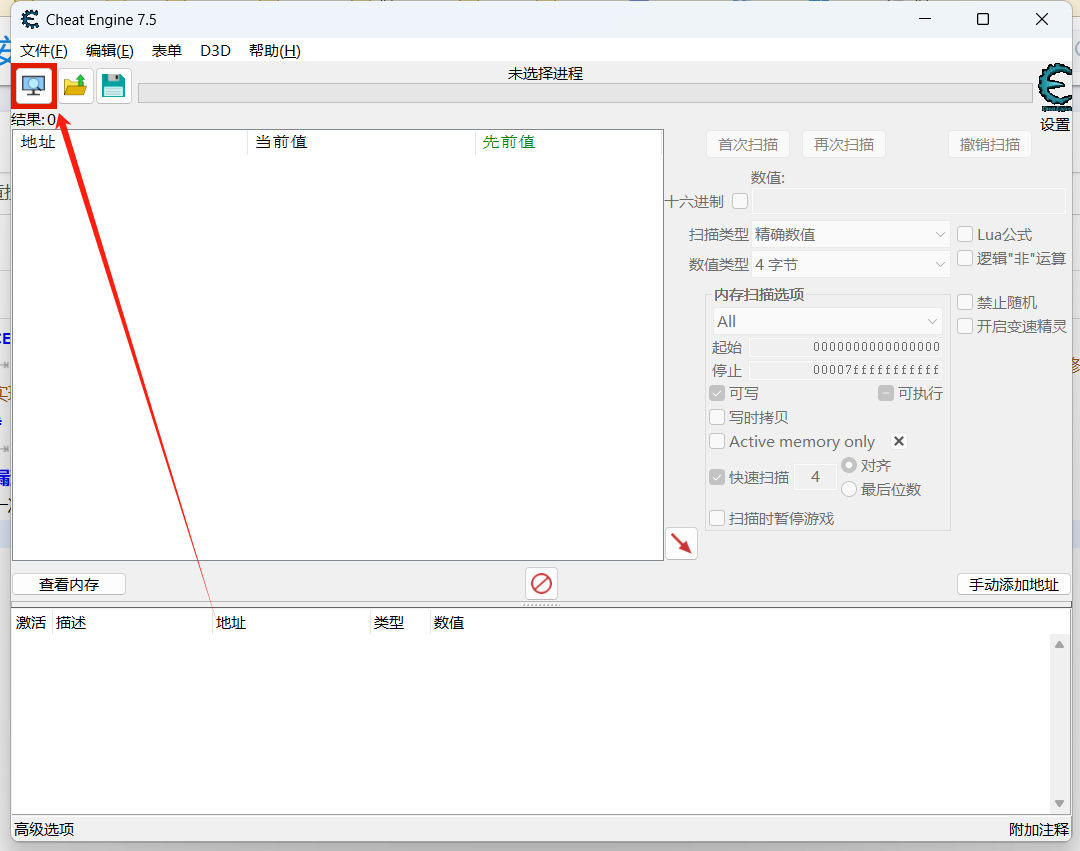The width and height of the screenshot is (1080, 851).
Task: Run 再次扫描 next scan
Action: tap(844, 145)
